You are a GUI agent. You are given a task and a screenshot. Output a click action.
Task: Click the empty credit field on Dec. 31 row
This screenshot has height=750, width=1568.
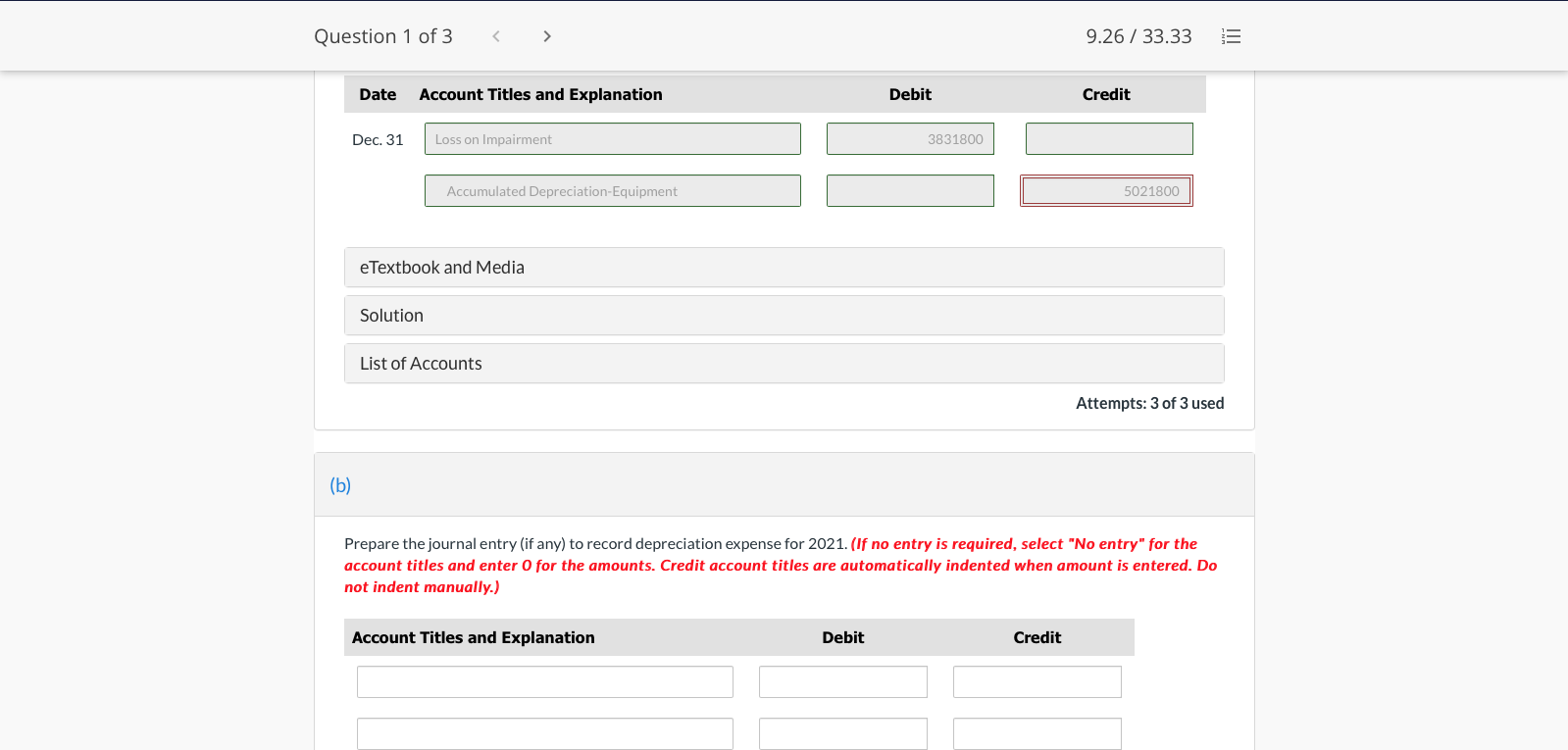pyautogui.click(x=1109, y=139)
